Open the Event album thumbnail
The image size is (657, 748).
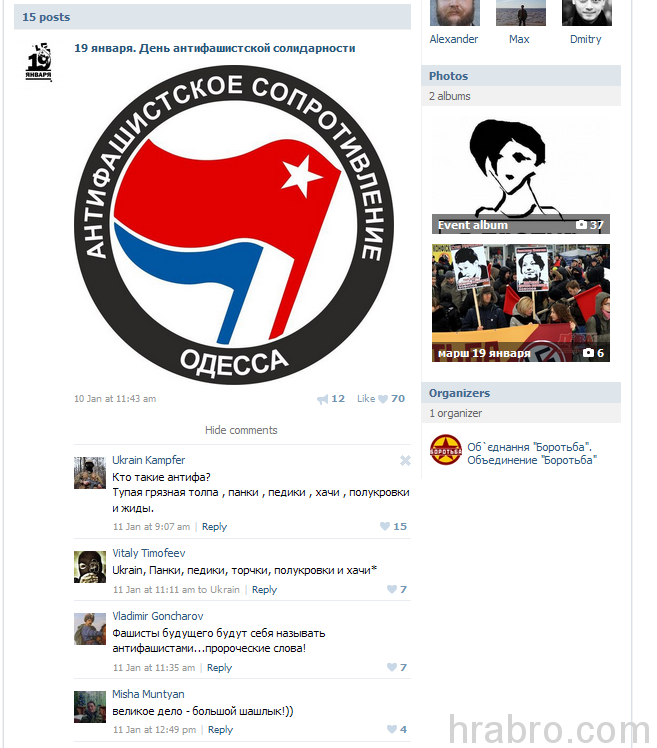click(x=521, y=176)
